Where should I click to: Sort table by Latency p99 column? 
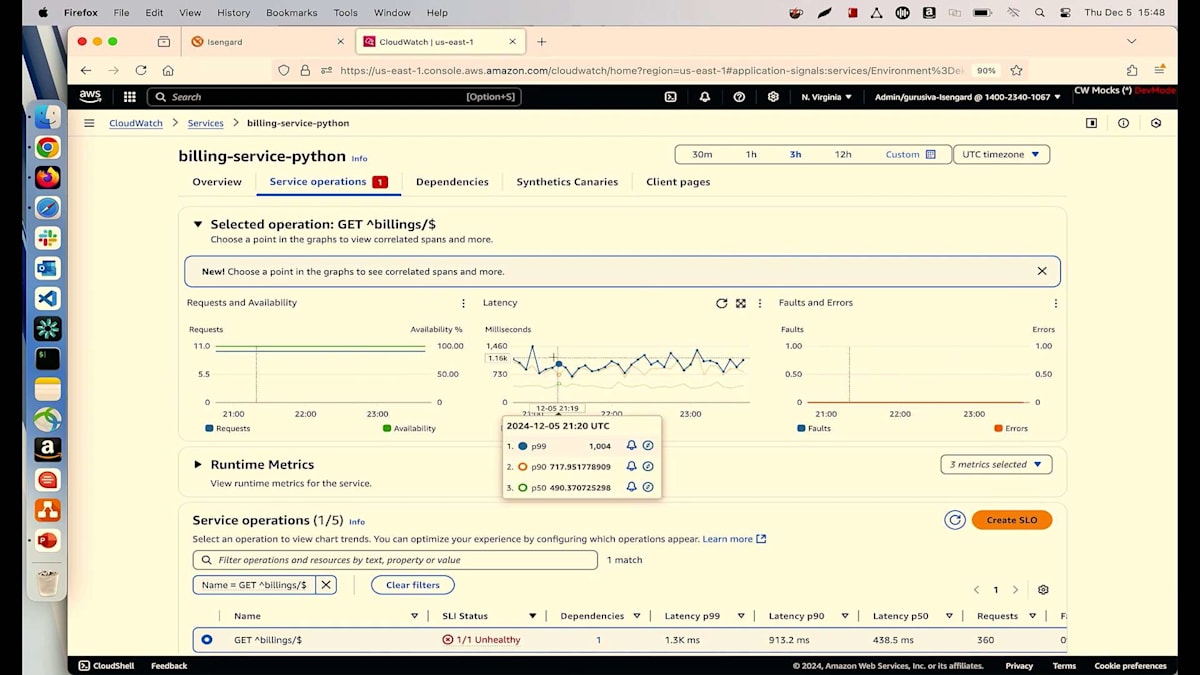coord(741,616)
